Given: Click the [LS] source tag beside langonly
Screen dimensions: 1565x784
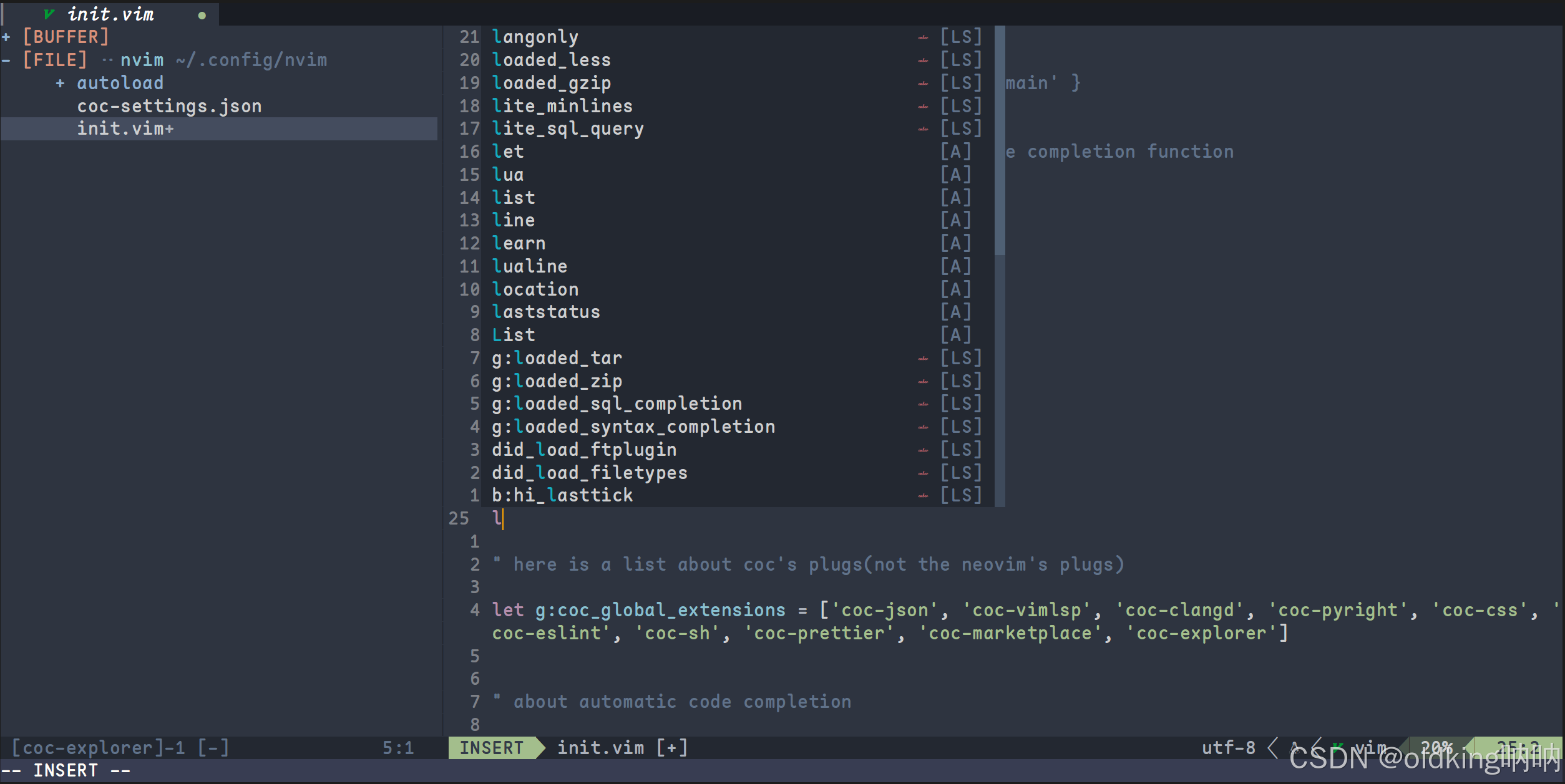Looking at the screenshot, I should pyautogui.click(x=961, y=37).
